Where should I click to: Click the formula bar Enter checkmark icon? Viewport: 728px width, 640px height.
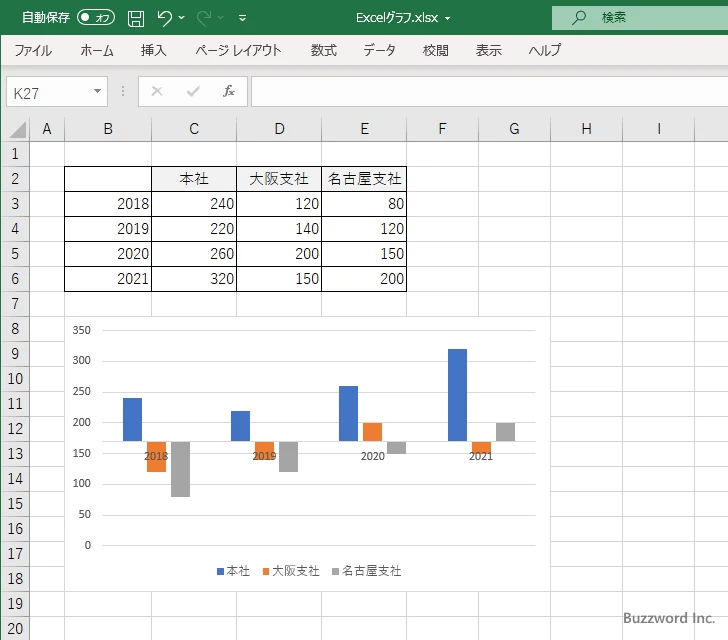click(193, 91)
